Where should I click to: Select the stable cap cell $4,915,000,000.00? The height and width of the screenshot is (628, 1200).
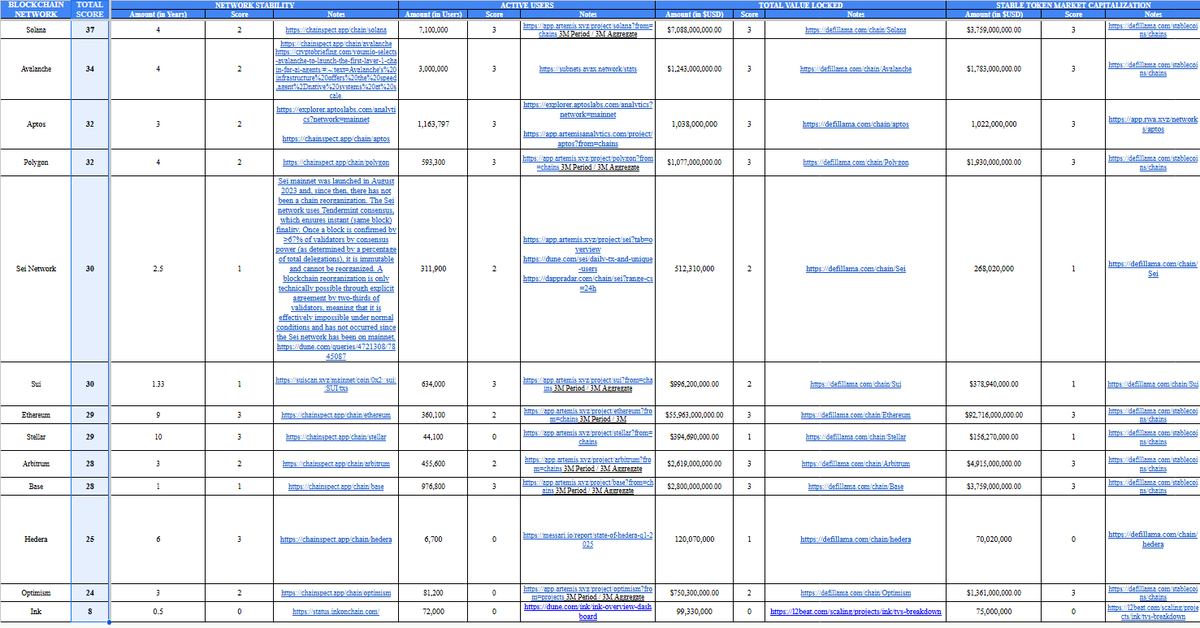pos(994,463)
